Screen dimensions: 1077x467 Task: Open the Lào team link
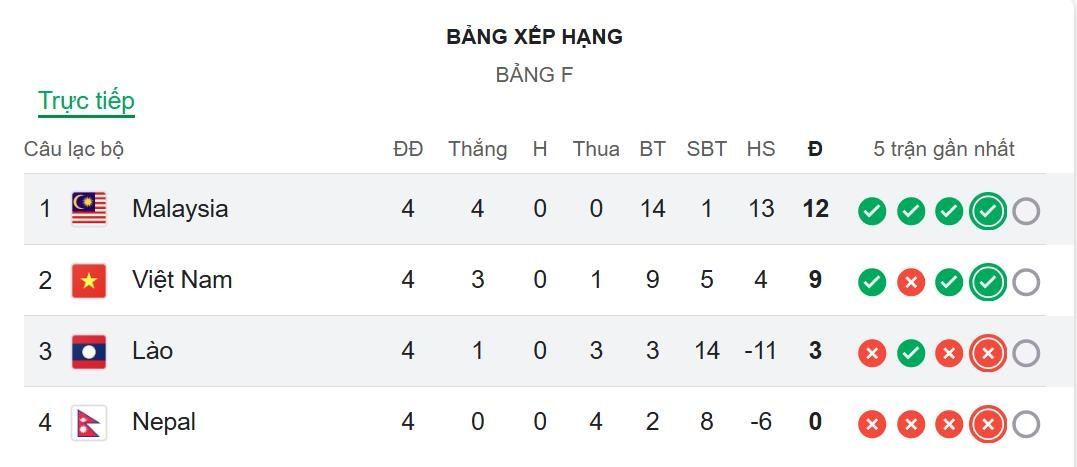(x=152, y=351)
